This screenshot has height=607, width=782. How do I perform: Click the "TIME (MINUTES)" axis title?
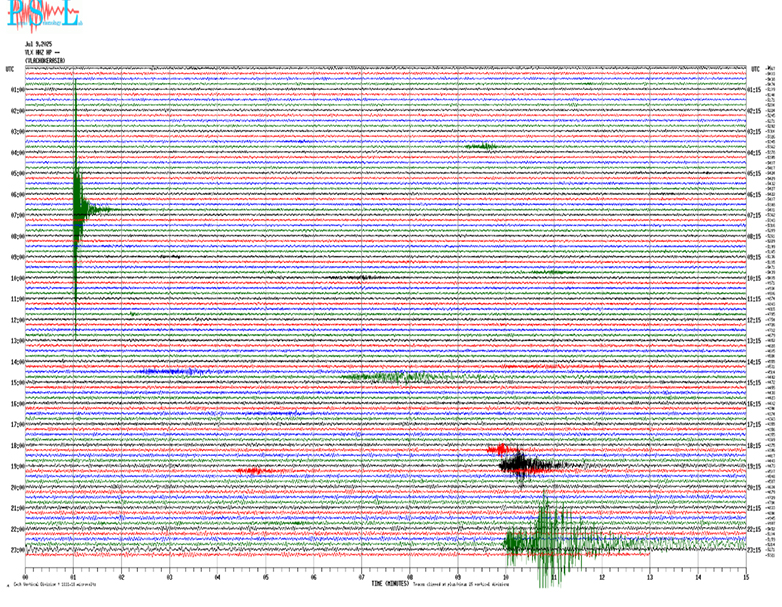point(392,584)
